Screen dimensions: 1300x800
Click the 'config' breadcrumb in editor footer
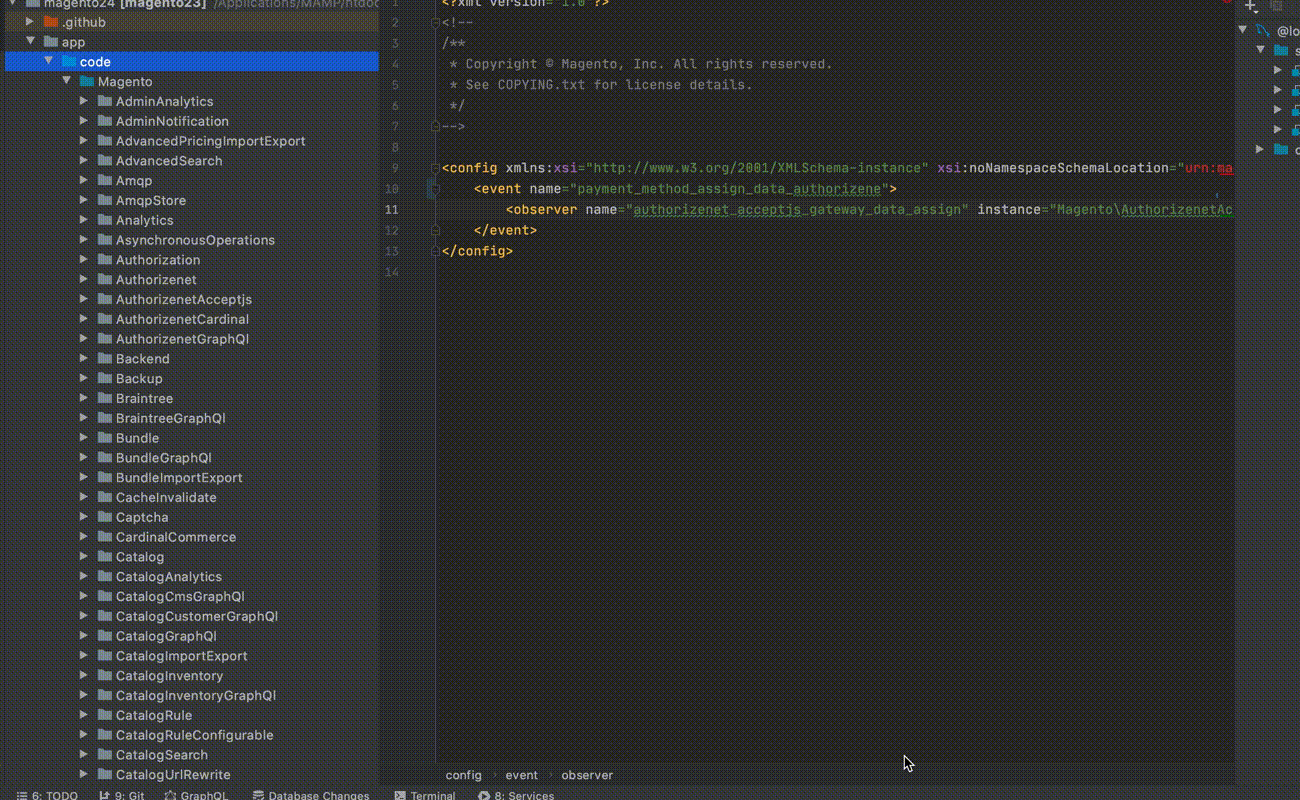point(463,775)
